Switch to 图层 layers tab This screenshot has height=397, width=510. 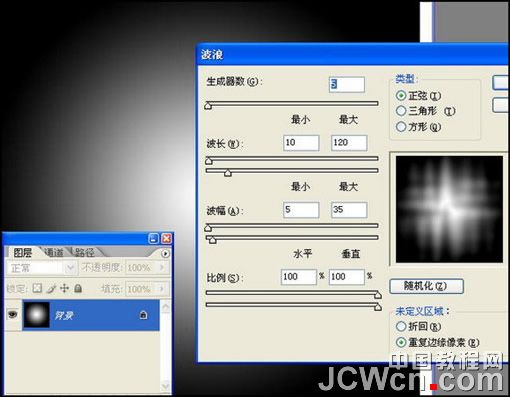(22, 253)
